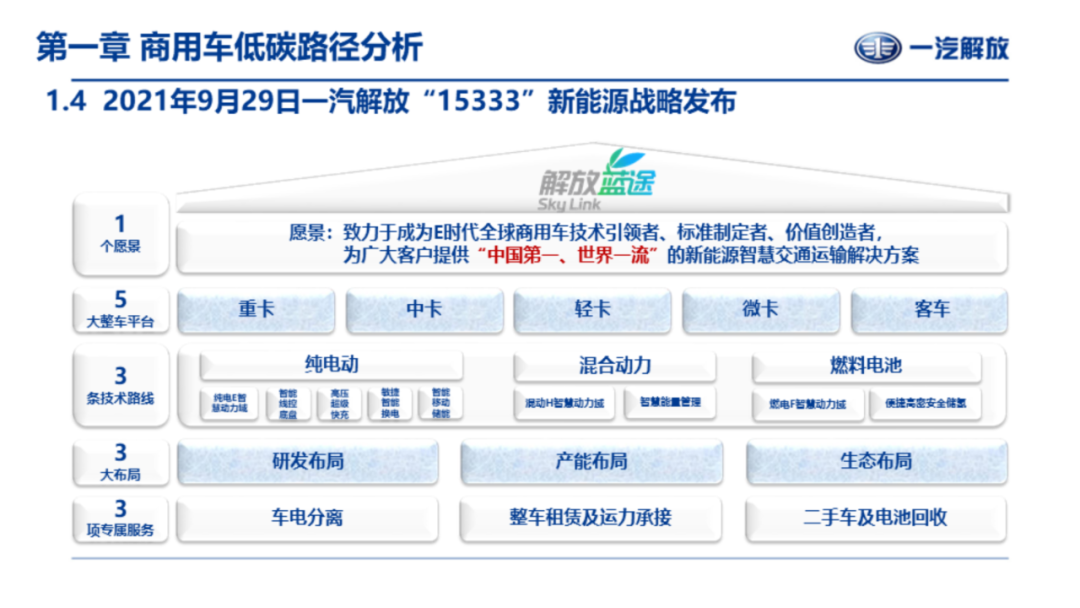Click the FAW Jiefang emblem logo
Image resolution: width=1080 pixels, height=608 pixels.
[x=878, y=48]
